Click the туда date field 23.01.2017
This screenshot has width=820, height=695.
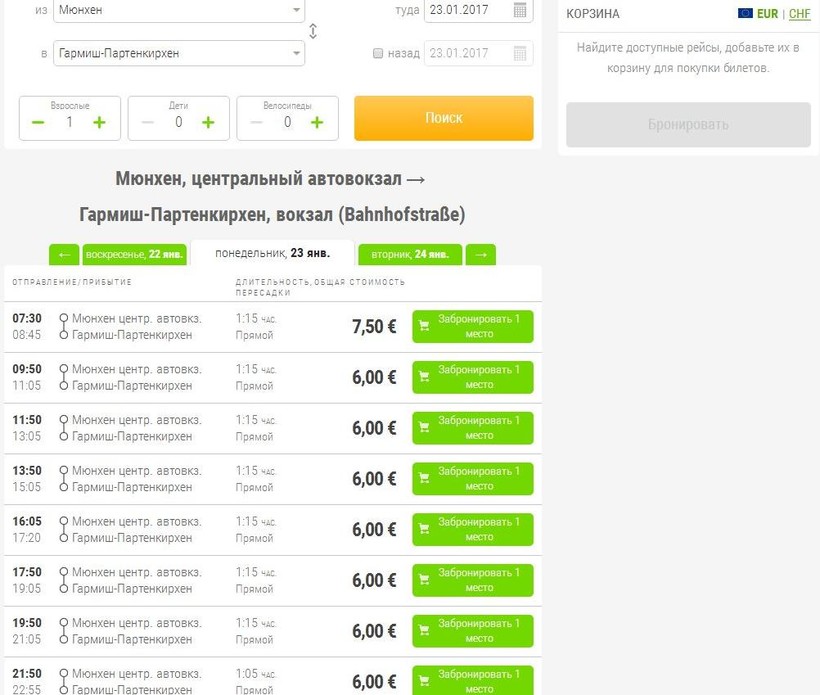(468, 10)
